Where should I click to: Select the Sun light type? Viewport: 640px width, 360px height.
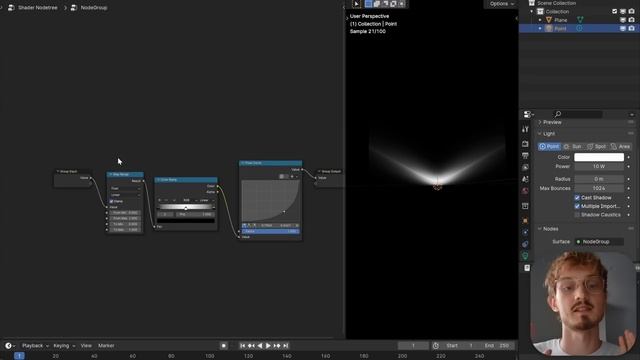573,146
